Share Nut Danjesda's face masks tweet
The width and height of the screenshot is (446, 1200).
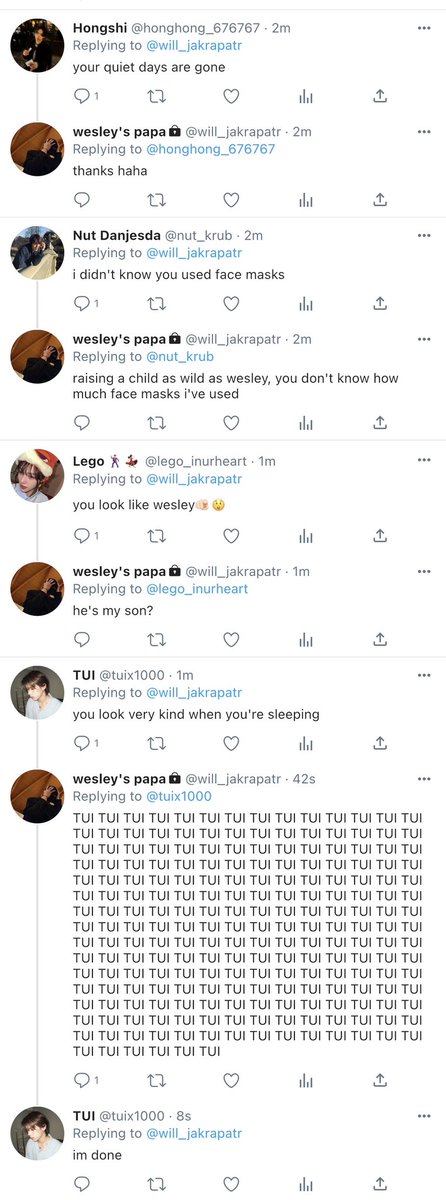[x=380, y=304]
